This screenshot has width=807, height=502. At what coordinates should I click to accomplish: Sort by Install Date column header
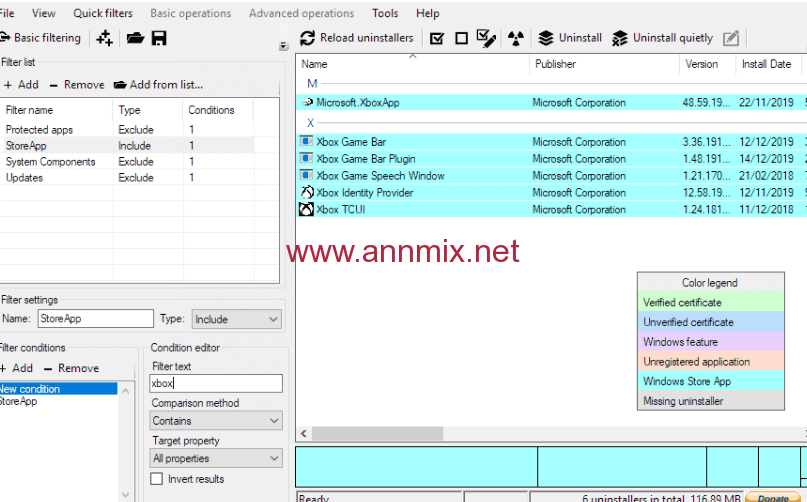point(769,64)
